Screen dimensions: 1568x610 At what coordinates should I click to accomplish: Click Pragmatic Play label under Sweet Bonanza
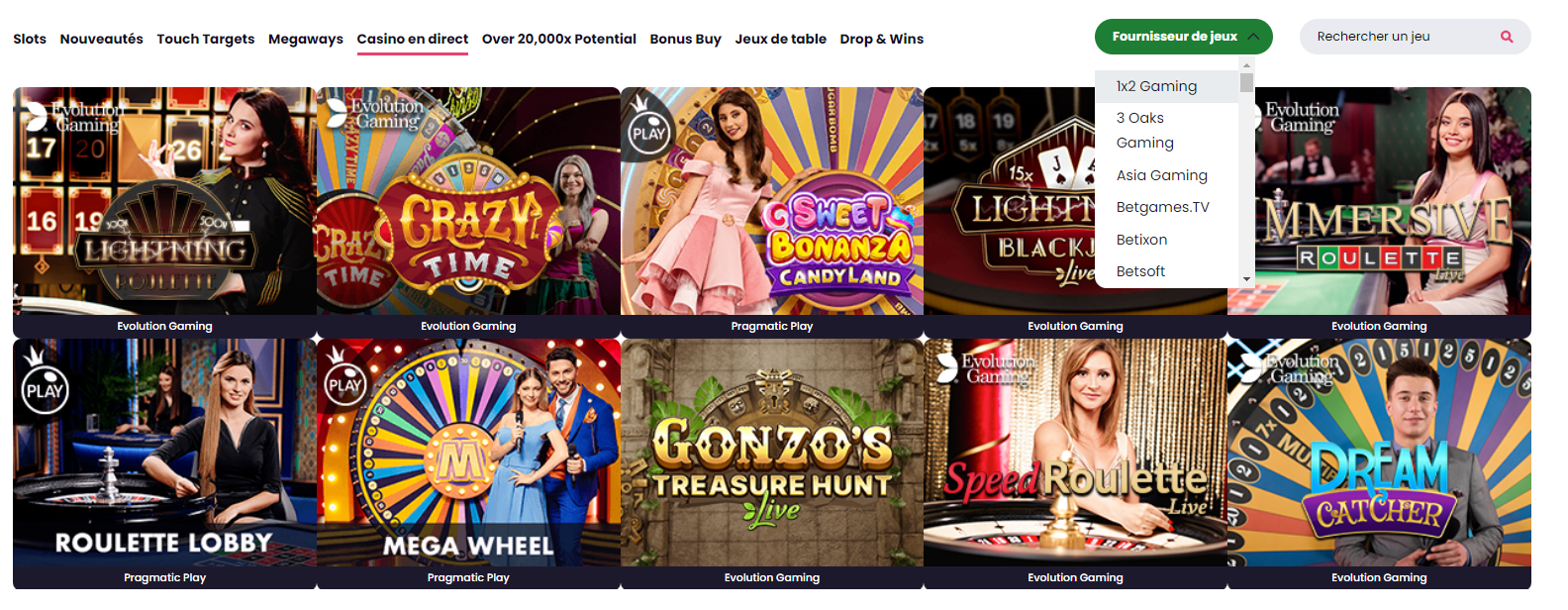point(772,326)
